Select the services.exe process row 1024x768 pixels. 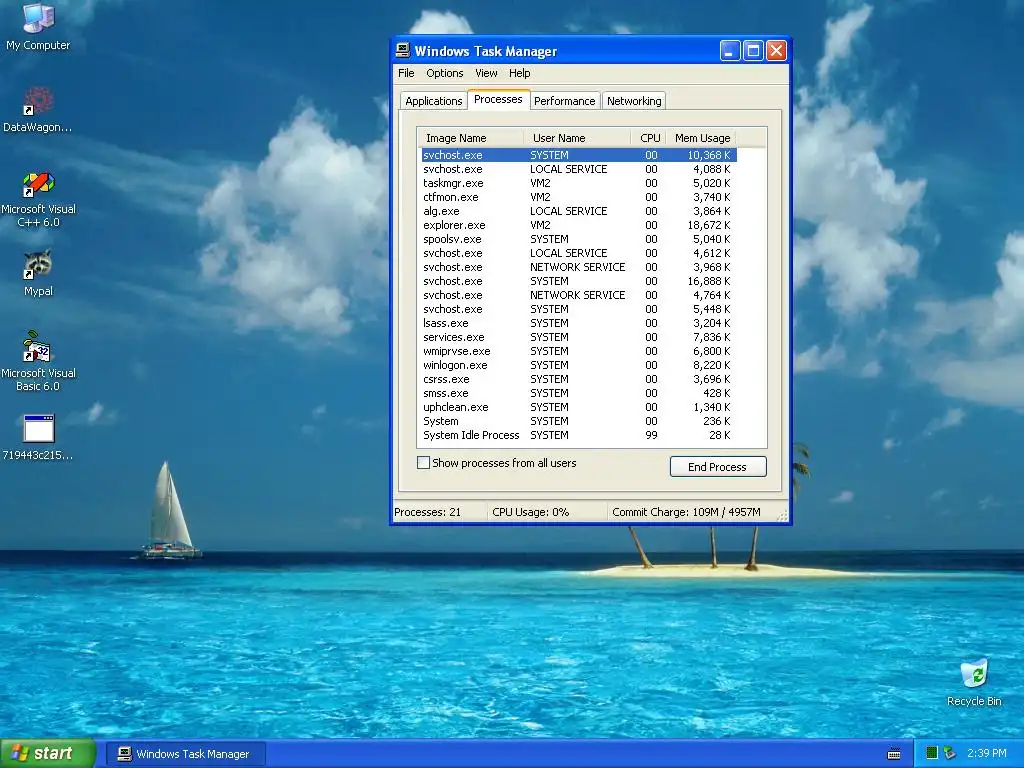pos(579,337)
